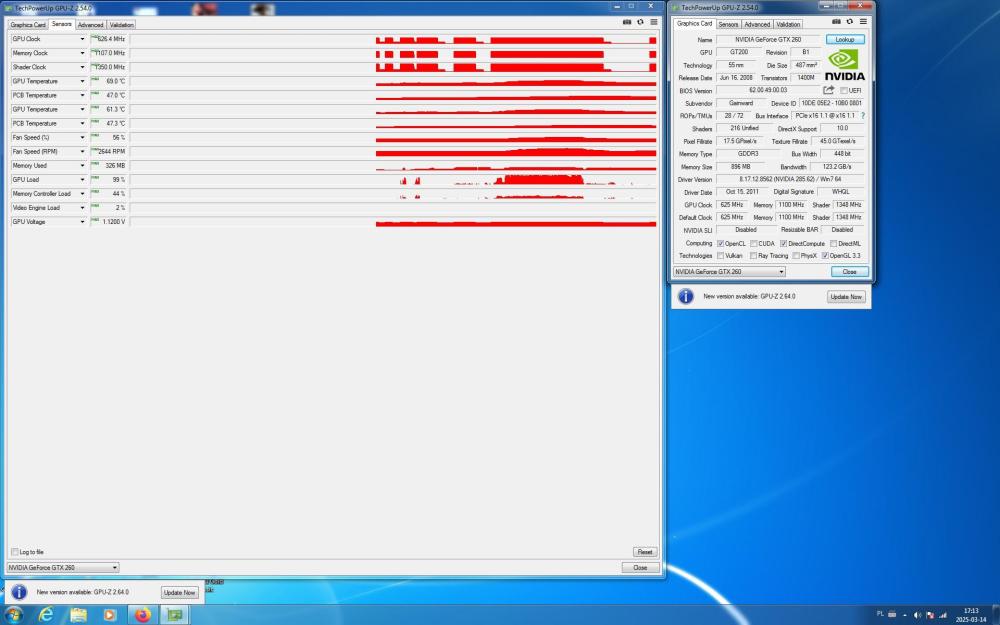Open the Memory Clock sensor dropdown
This screenshot has height=625, width=1000.
(82, 53)
